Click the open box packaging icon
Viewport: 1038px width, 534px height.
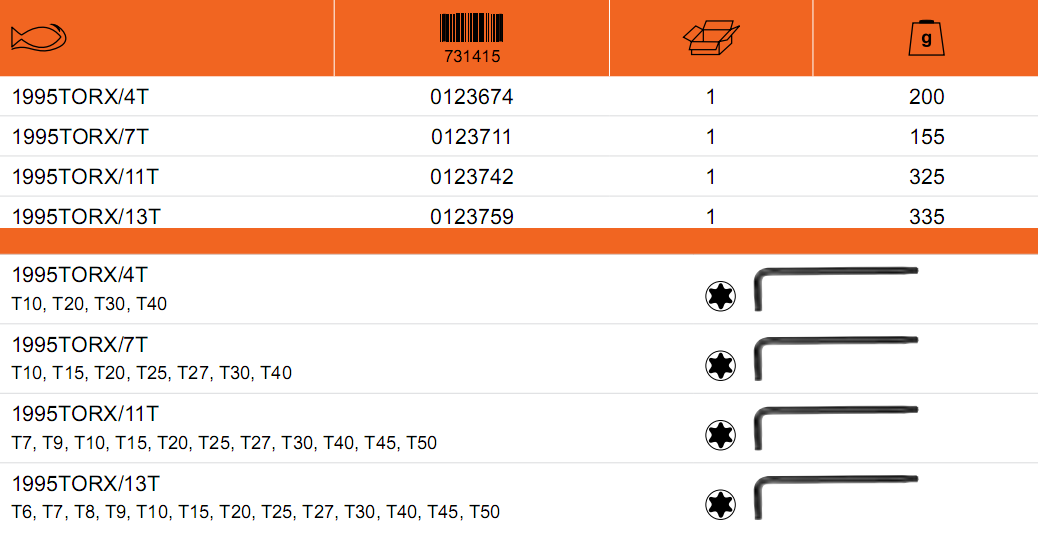[x=711, y=38]
